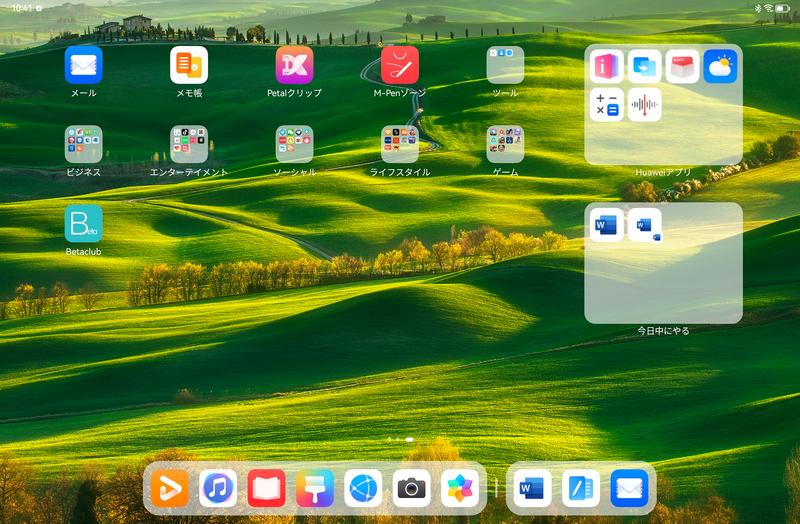Screen dimensions: 800x524
Task: Open the ソーシャル folder
Action: point(294,144)
